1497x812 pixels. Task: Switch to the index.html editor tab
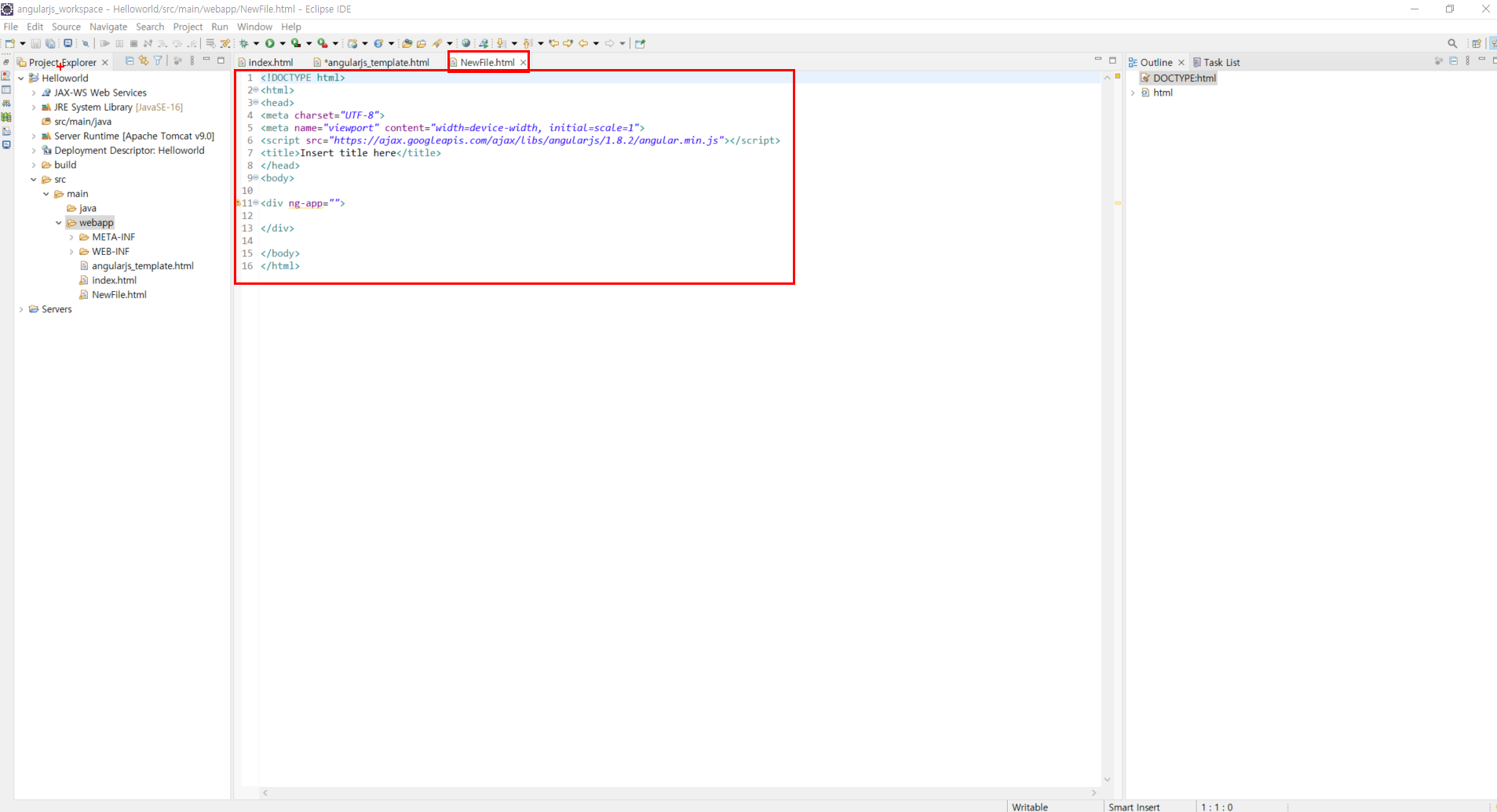265,62
